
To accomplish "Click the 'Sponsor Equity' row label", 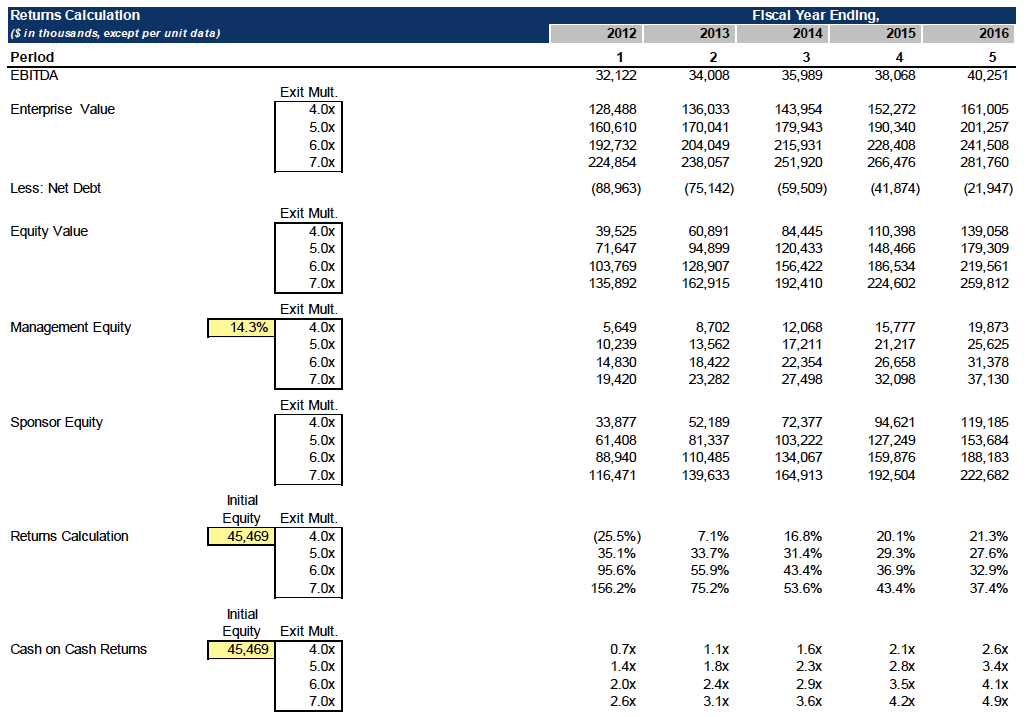I will click(x=57, y=422).
